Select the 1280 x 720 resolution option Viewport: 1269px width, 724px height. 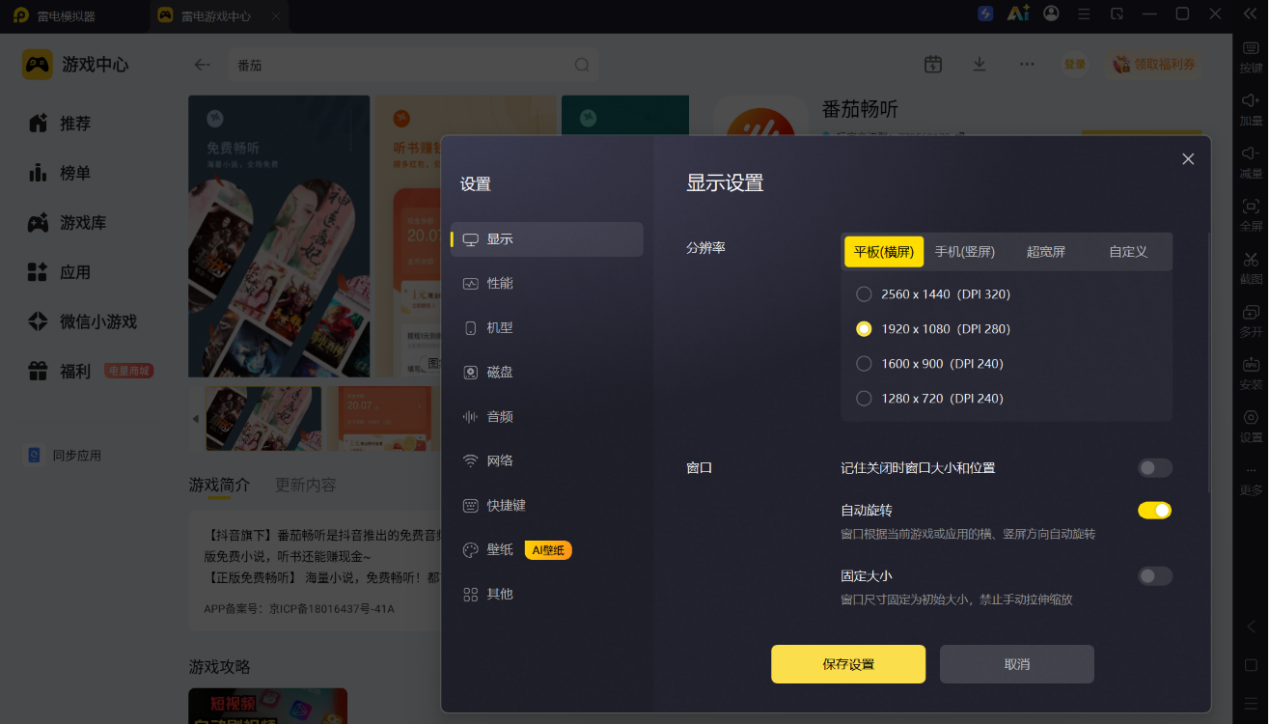pyautogui.click(x=930, y=398)
